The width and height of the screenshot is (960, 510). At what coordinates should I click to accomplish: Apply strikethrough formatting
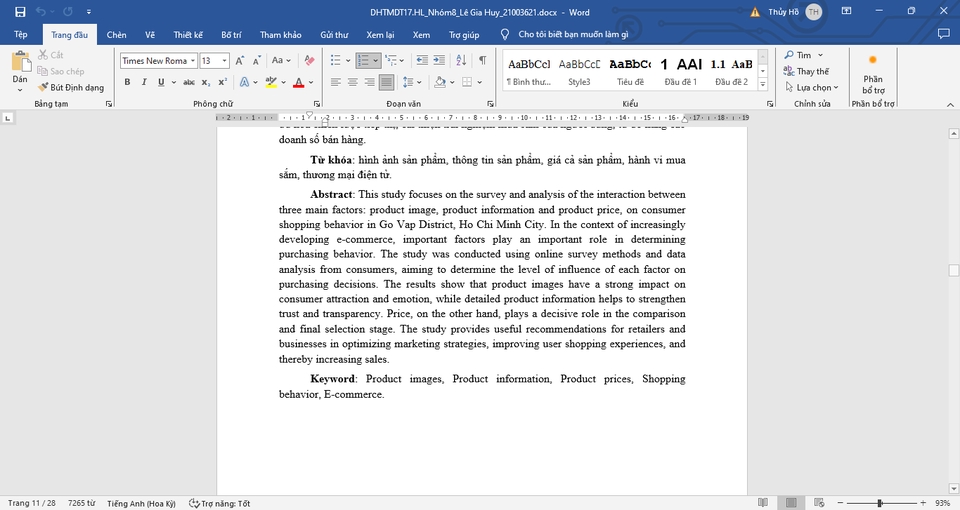tap(189, 82)
